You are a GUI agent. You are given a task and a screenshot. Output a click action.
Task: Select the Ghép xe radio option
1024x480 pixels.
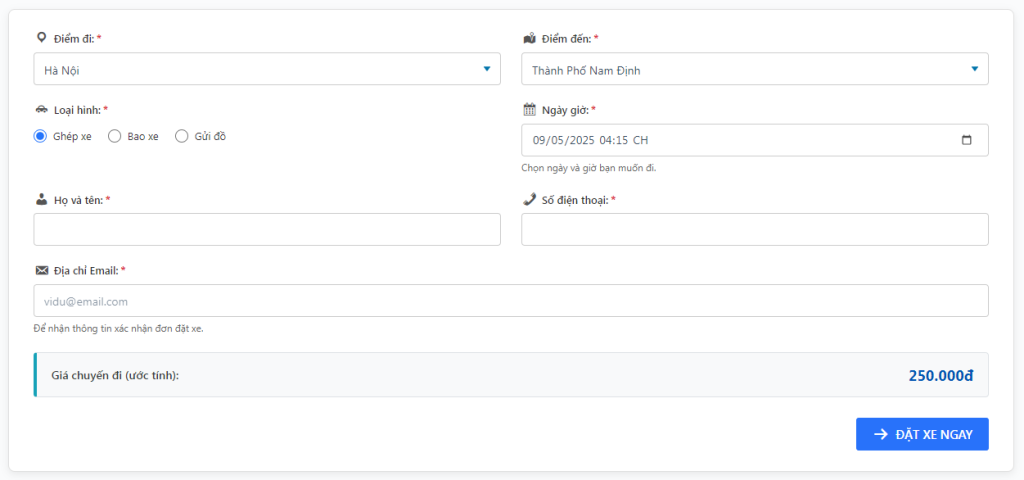tap(40, 136)
